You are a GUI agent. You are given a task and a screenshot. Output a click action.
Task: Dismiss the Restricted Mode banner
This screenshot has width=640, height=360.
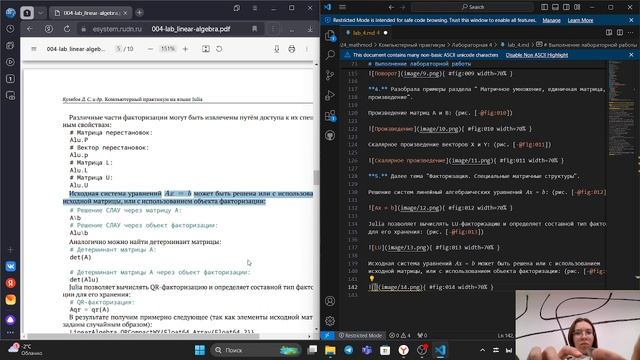(x=631, y=20)
